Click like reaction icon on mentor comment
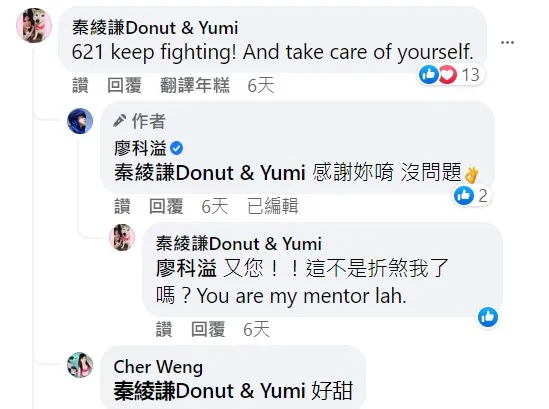This screenshot has height=409, width=549. pos(488,317)
